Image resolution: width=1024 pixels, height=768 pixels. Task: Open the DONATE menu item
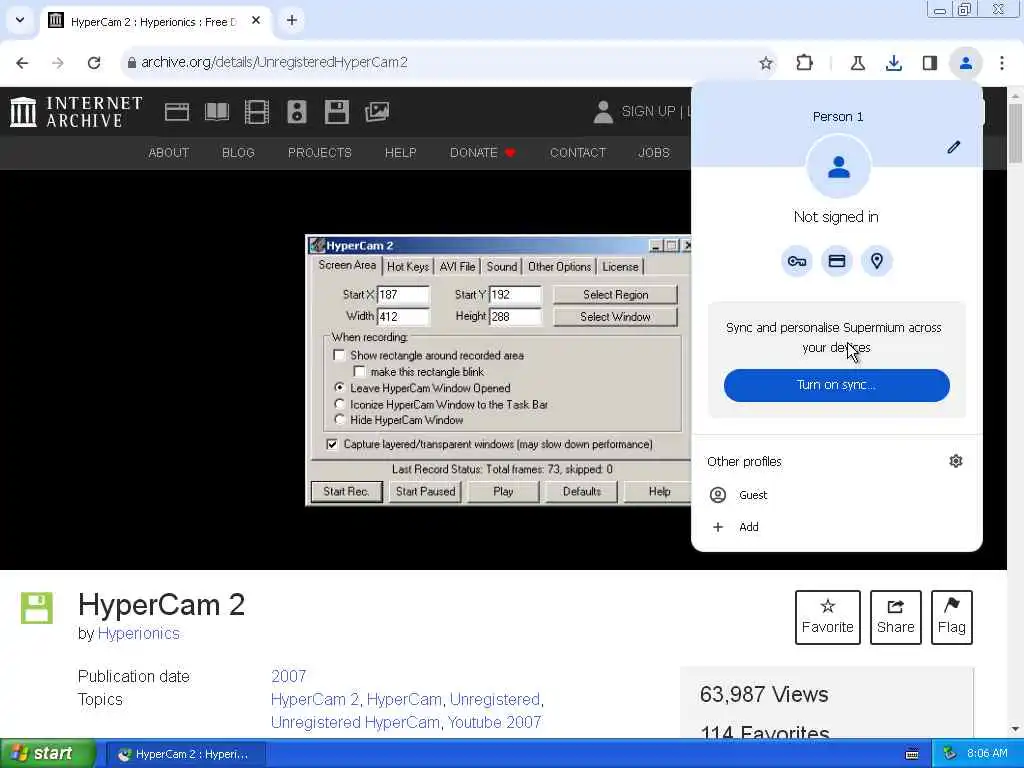pyautogui.click(x=483, y=153)
